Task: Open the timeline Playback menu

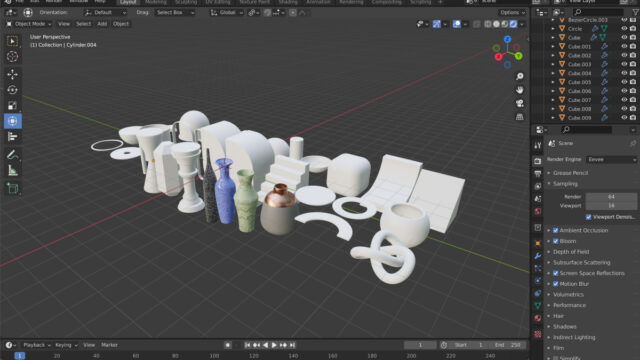Action: (36, 345)
